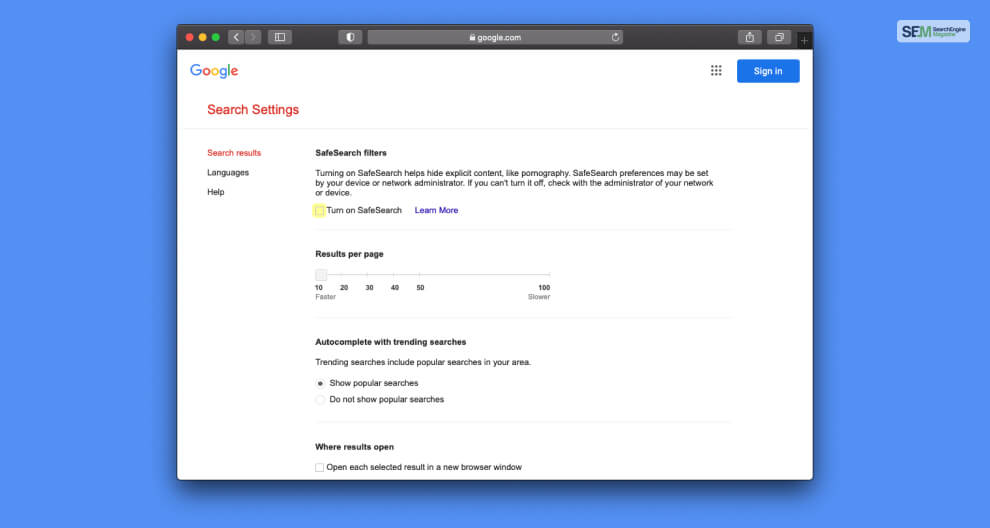The height and width of the screenshot is (528, 990).
Task: Click the Google logo
Action: 214,71
